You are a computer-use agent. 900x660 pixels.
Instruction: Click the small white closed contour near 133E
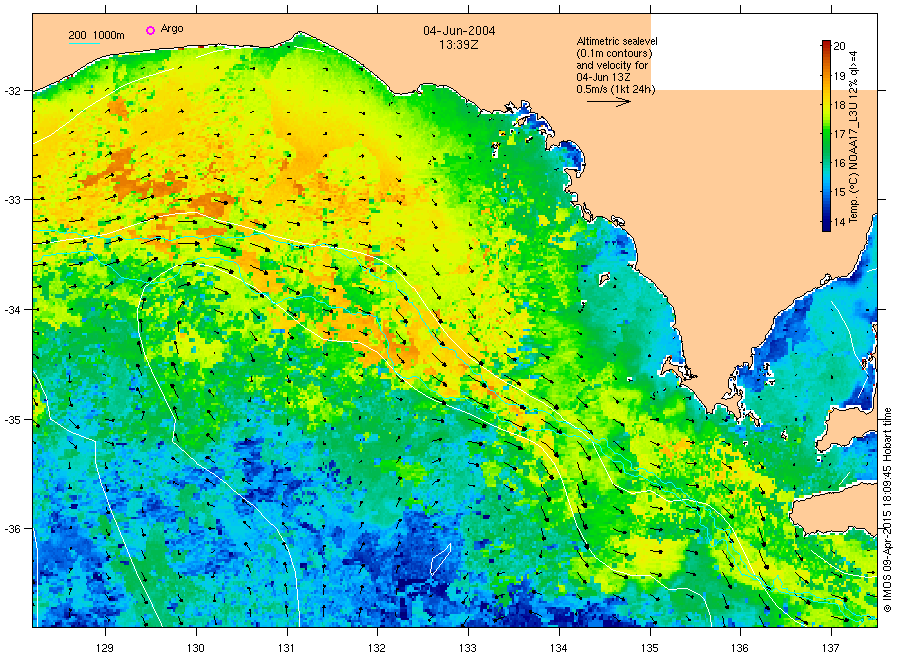pos(440,560)
